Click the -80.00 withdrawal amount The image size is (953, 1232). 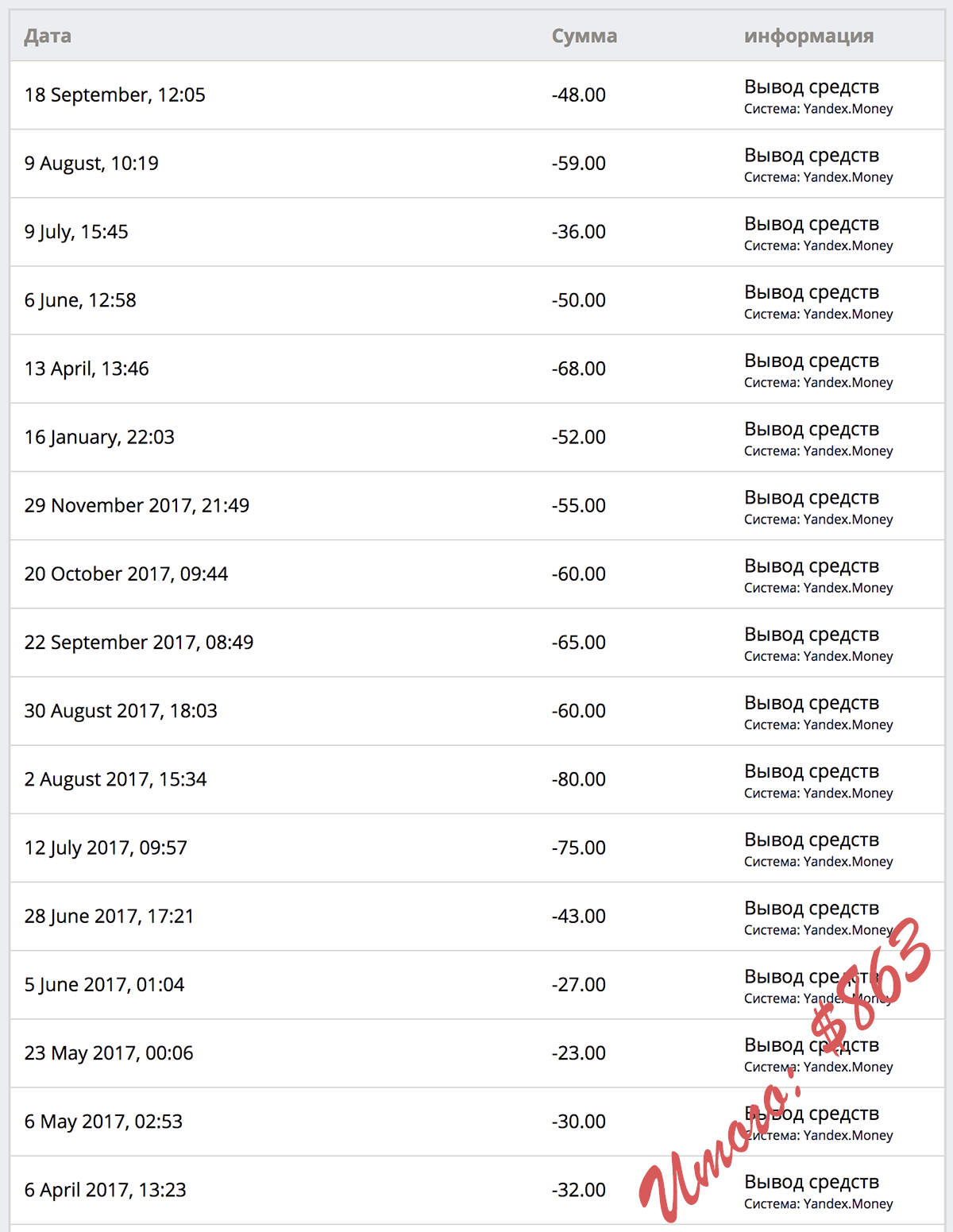point(579,778)
